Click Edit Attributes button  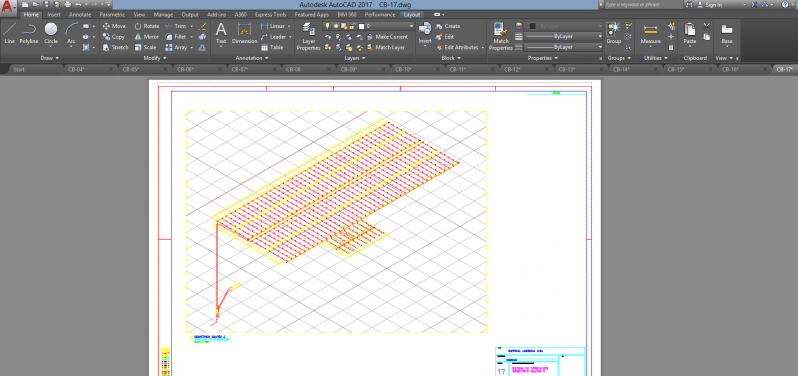coord(457,47)
